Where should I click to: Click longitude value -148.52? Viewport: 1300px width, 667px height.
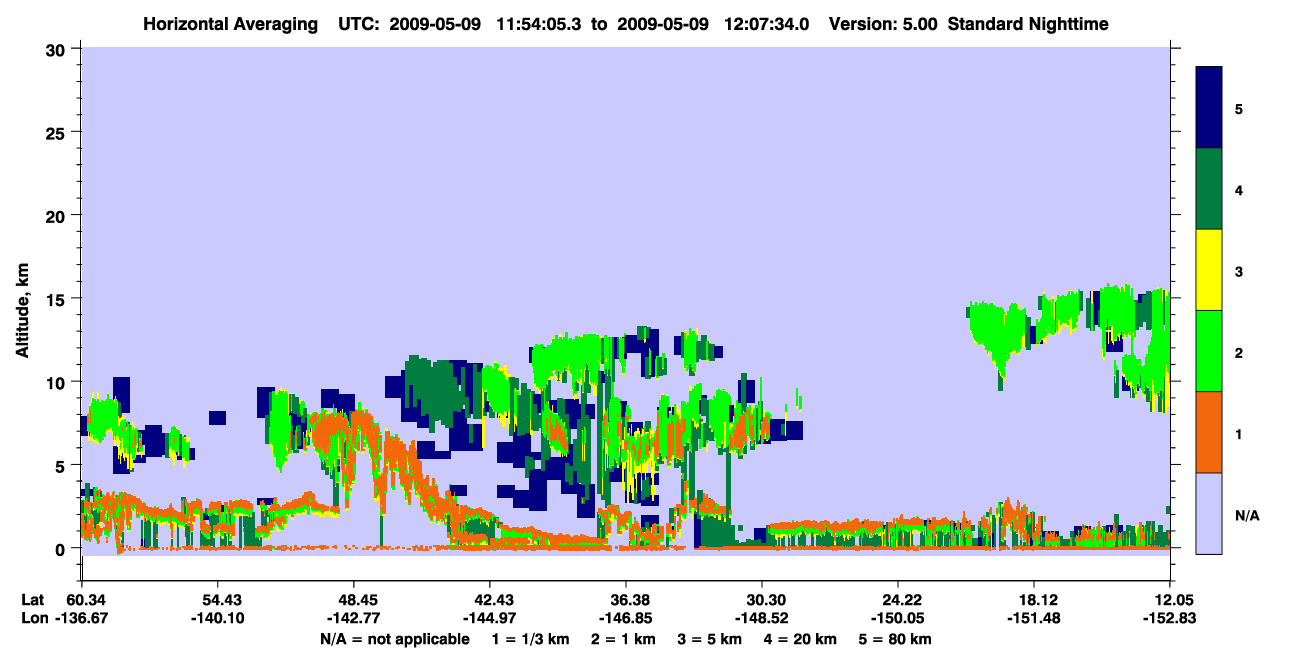[762, 618]
